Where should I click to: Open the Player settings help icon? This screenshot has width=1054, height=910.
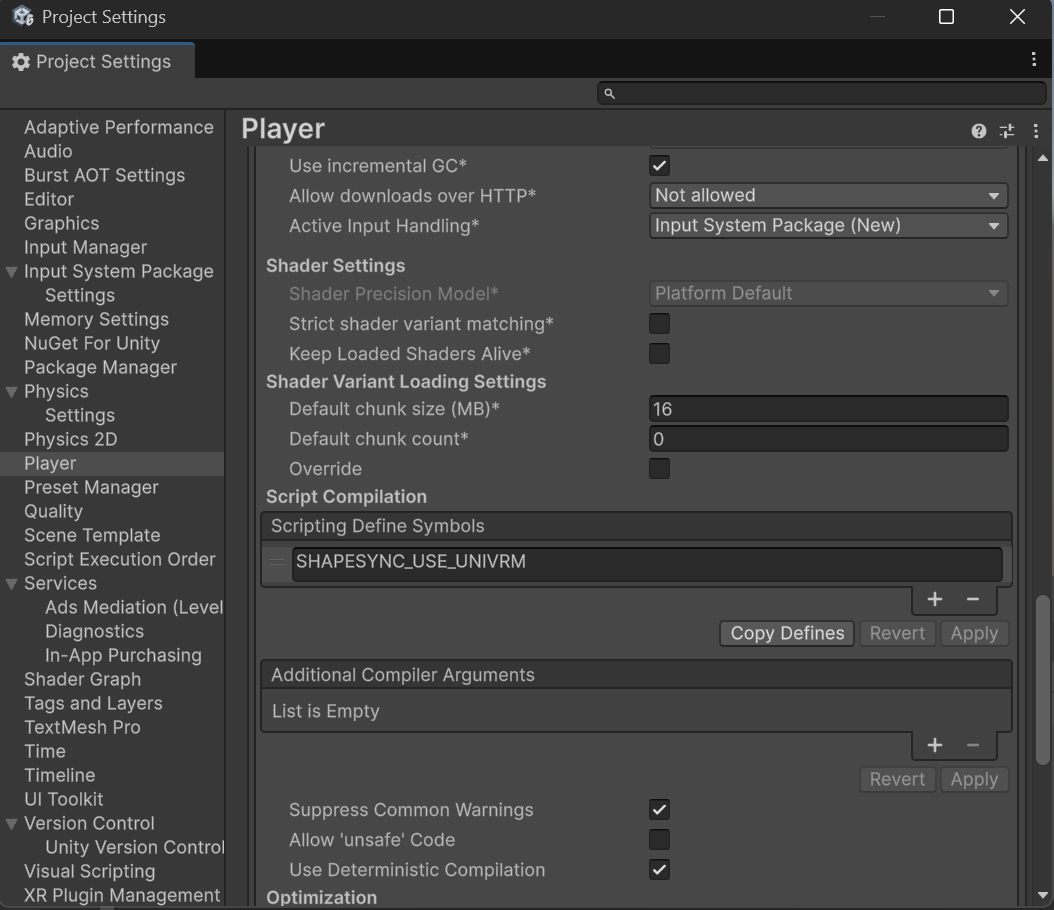pyautogui.click(x=979, y=131)
